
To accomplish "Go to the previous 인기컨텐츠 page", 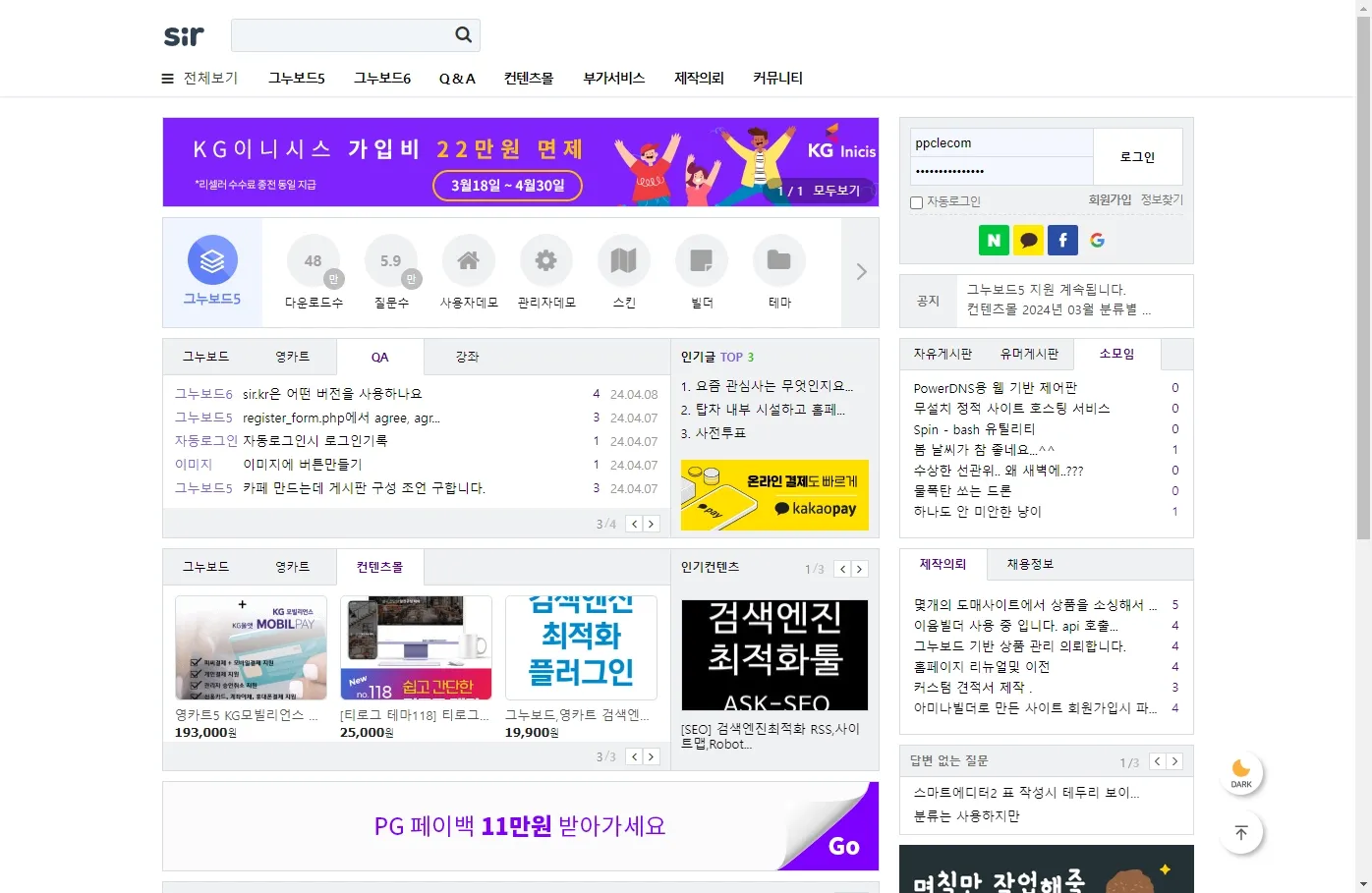I will tap(842, 569).
